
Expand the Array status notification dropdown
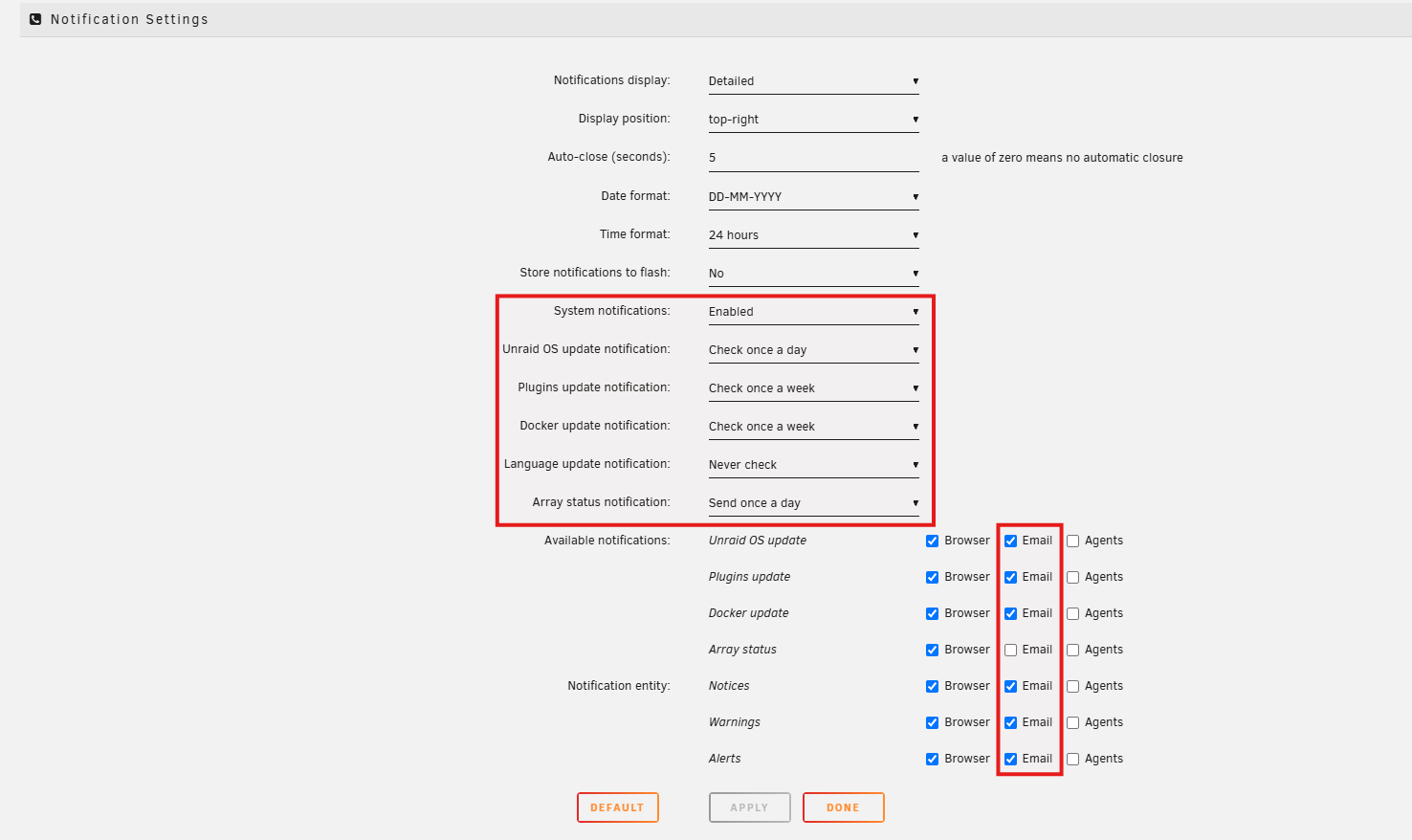tap(813, 503)
